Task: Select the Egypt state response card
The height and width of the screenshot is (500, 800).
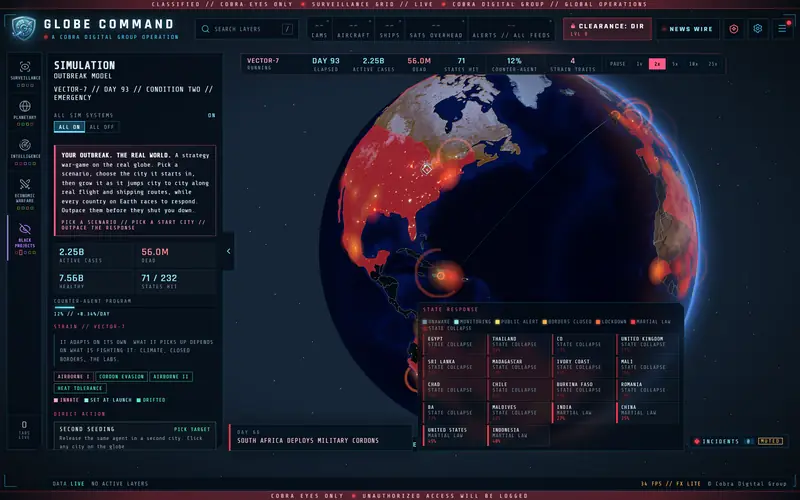Action: (x=454, y=344)
